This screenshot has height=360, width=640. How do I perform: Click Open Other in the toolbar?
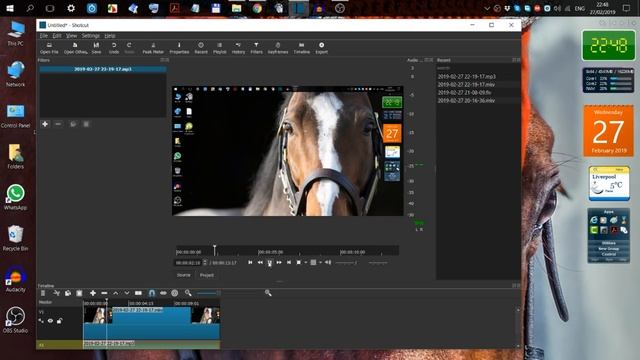click(x=76, y=48)
